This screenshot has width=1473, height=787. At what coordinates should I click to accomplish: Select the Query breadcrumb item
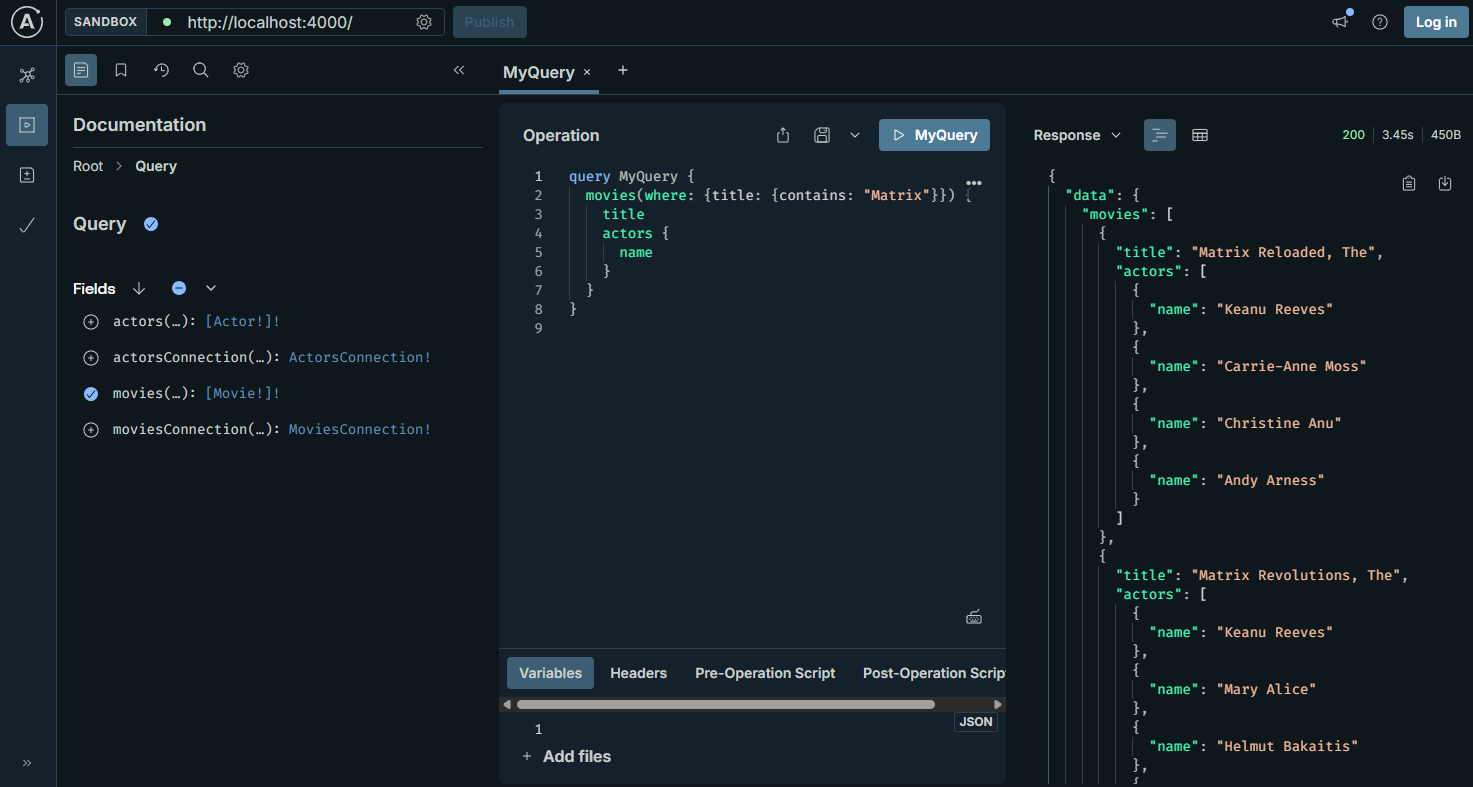coord(156,166)
